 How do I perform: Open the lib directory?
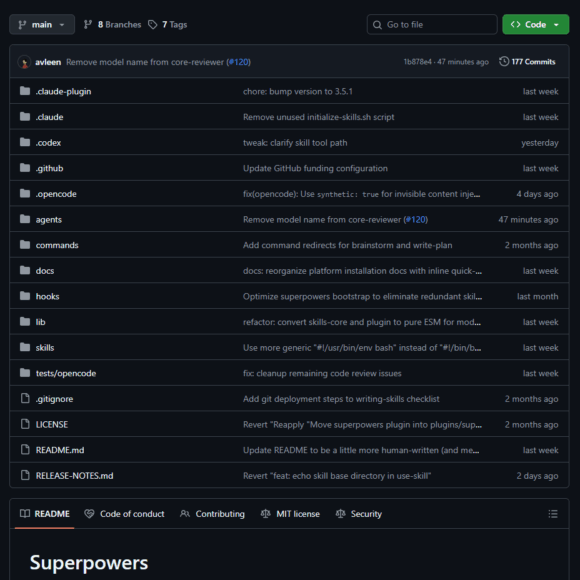(x=40, y=322)
